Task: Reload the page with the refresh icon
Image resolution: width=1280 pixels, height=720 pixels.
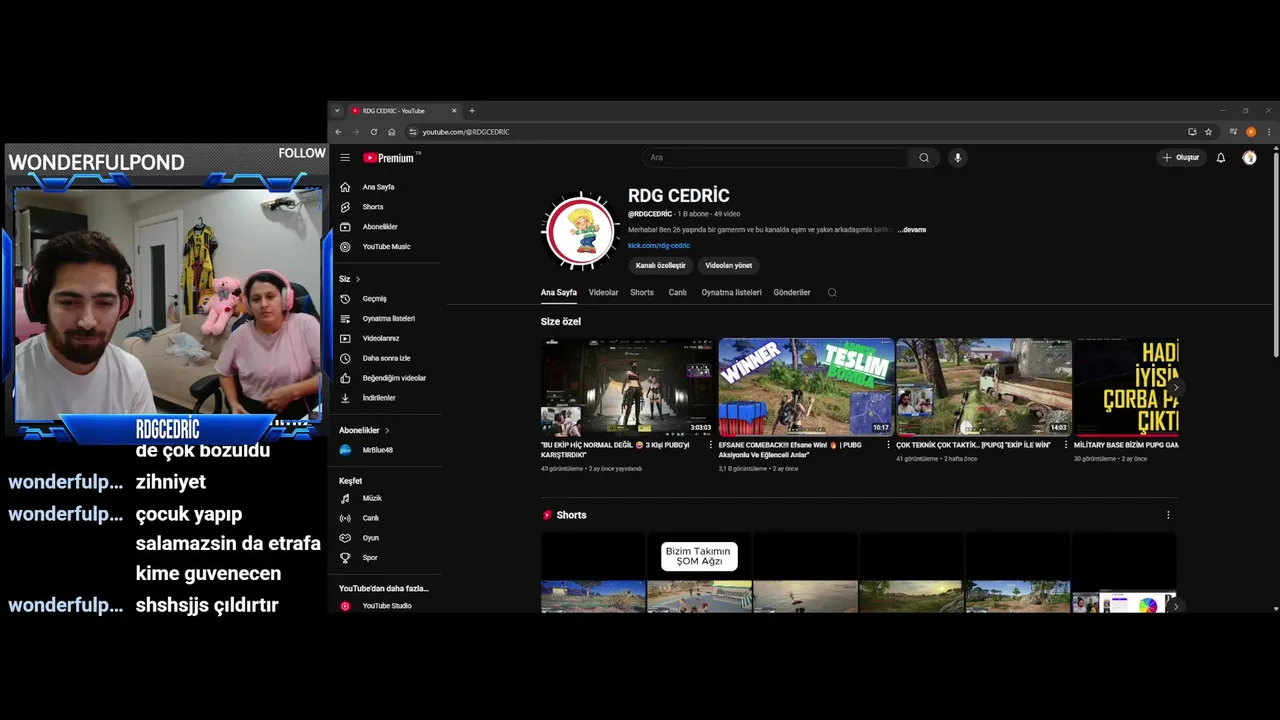Action: [x=374, y=132]
